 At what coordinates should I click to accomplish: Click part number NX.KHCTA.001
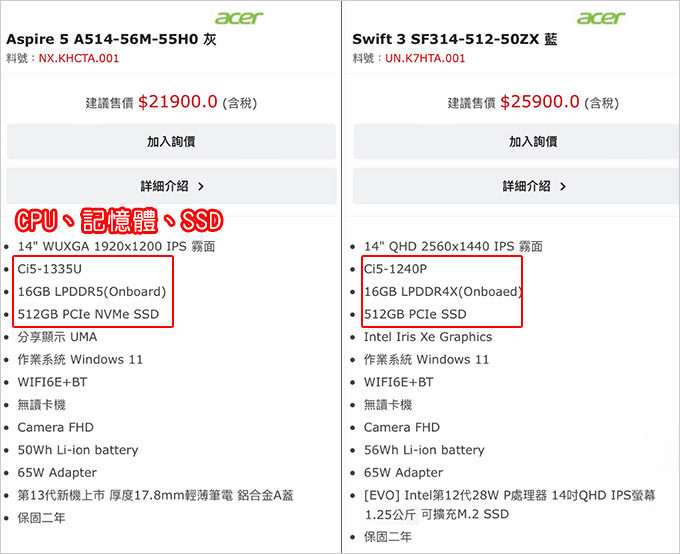pyautogui.click(x=79, y=58)
